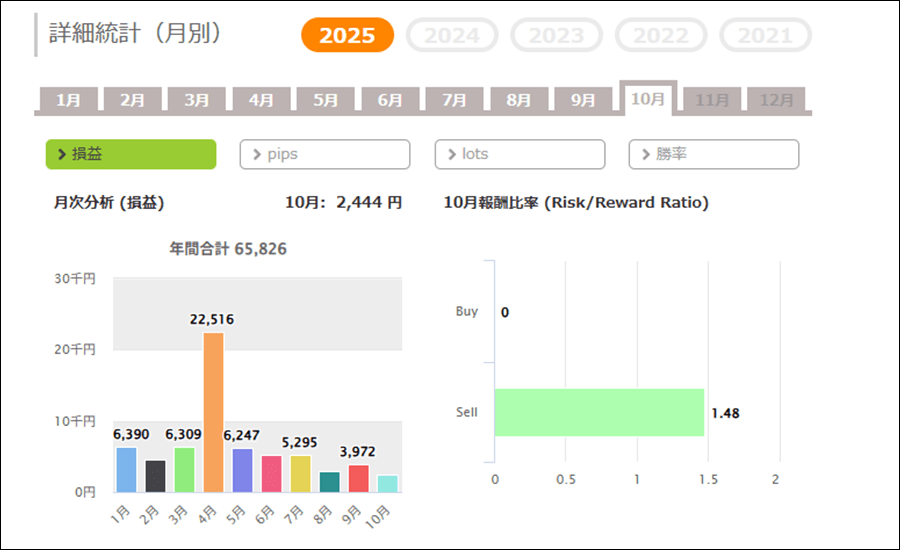Click the red 9月 bar showing 3,972

tap(359, 478)
